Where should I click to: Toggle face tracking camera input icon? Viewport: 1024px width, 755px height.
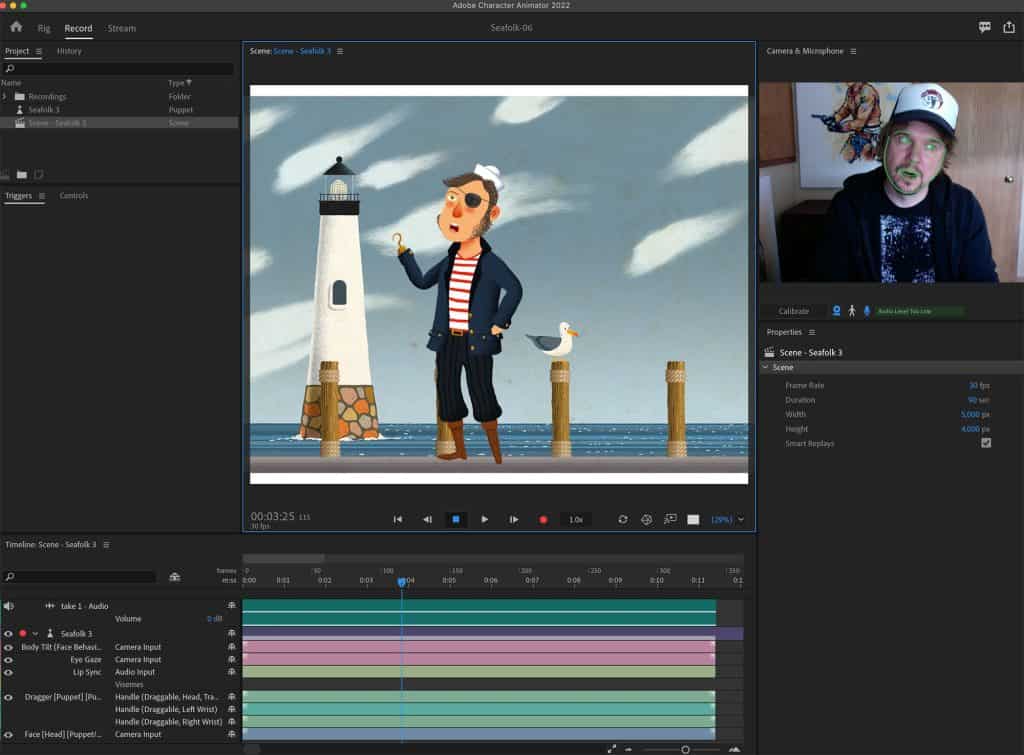[x=837, y=311]
